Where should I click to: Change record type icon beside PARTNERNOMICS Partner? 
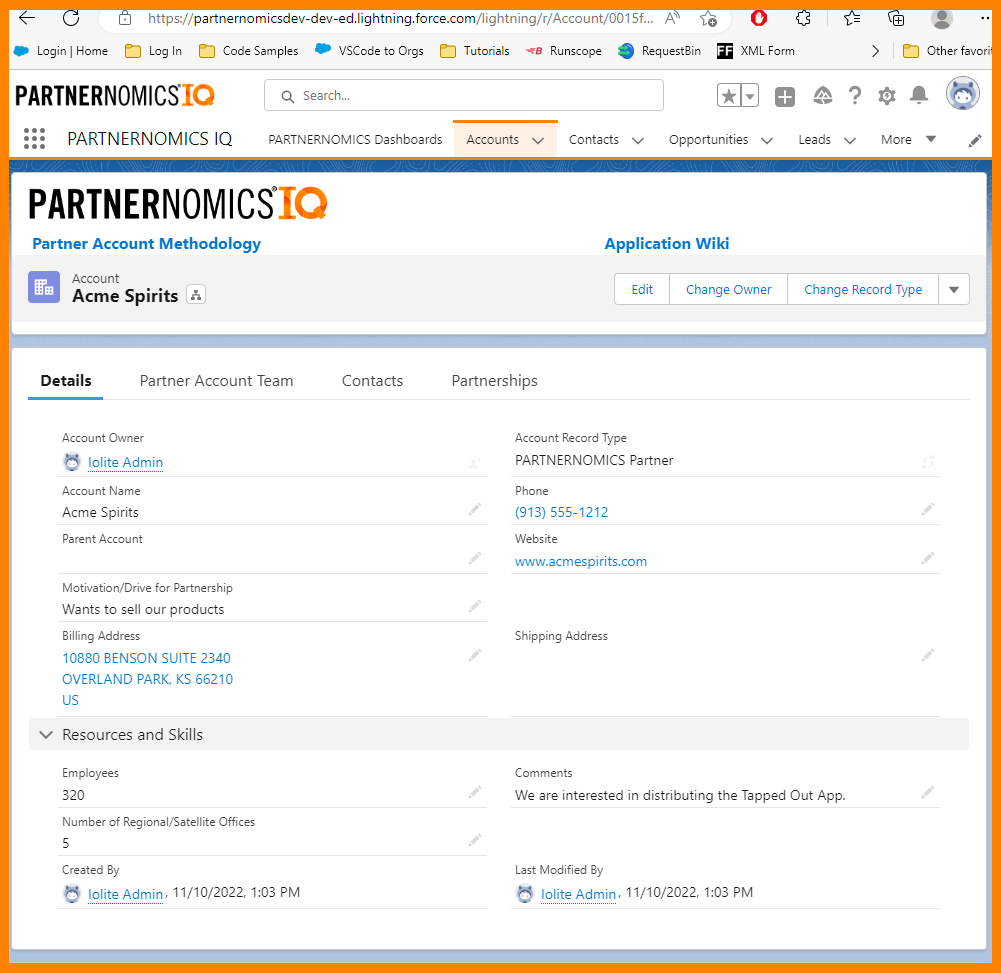point(928,462)
